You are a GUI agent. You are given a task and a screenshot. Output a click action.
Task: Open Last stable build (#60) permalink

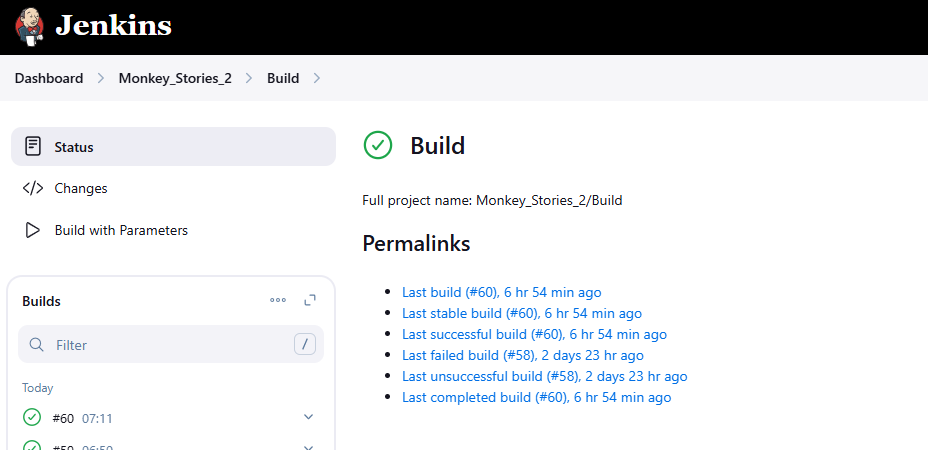(521, 313)
